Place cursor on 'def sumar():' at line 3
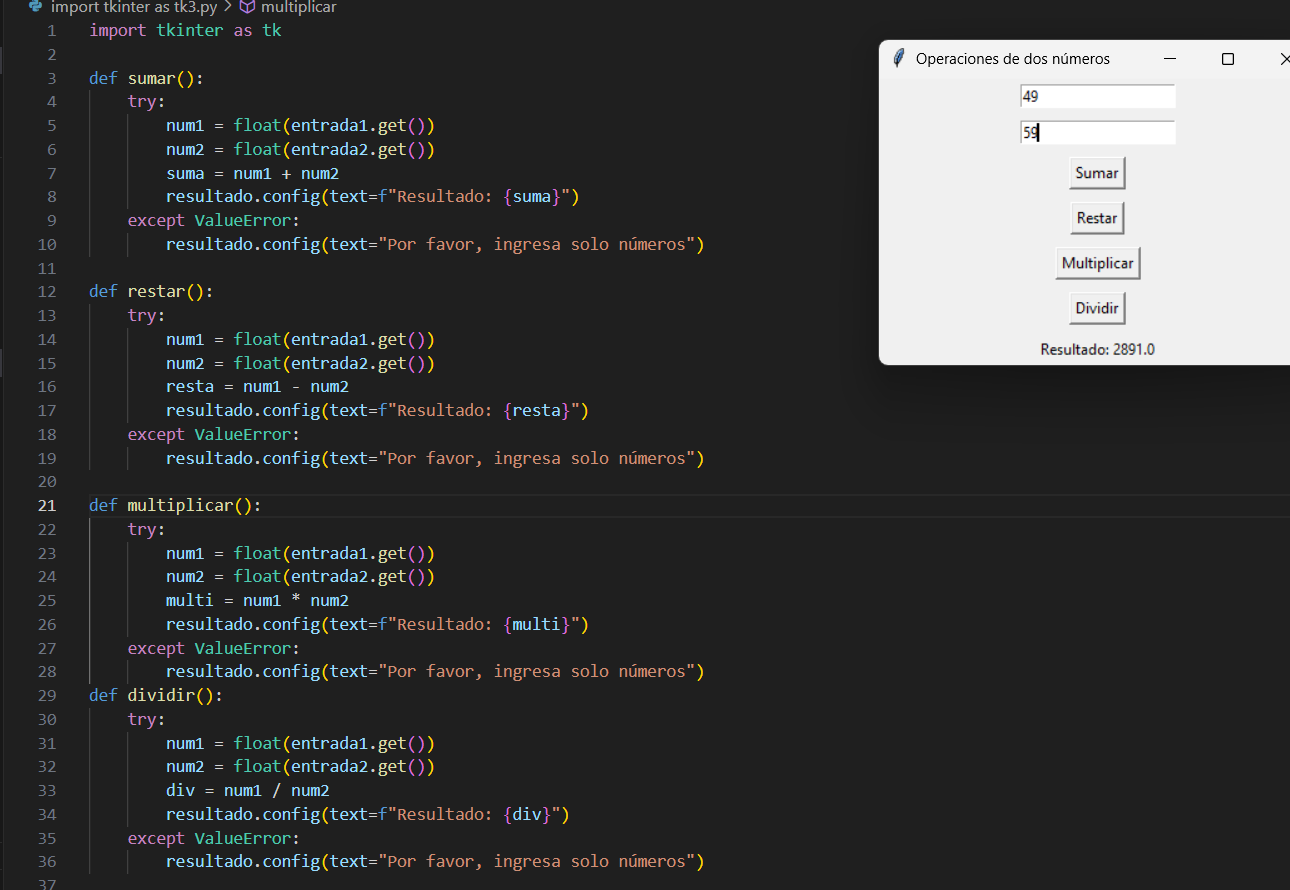Screen dimensions: 1290x890 tap(146, 78)
